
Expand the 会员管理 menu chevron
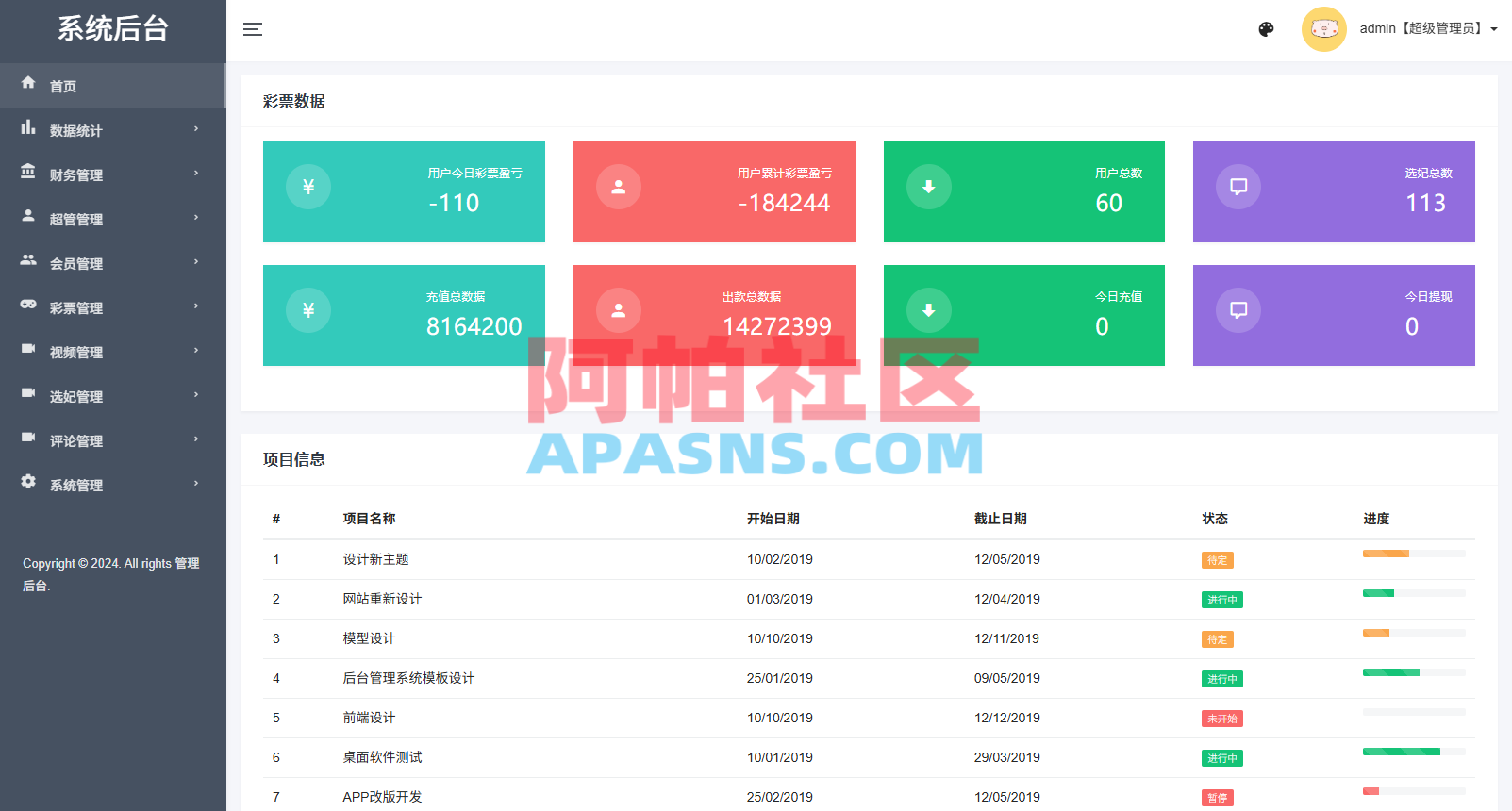[x=196, y=262]
